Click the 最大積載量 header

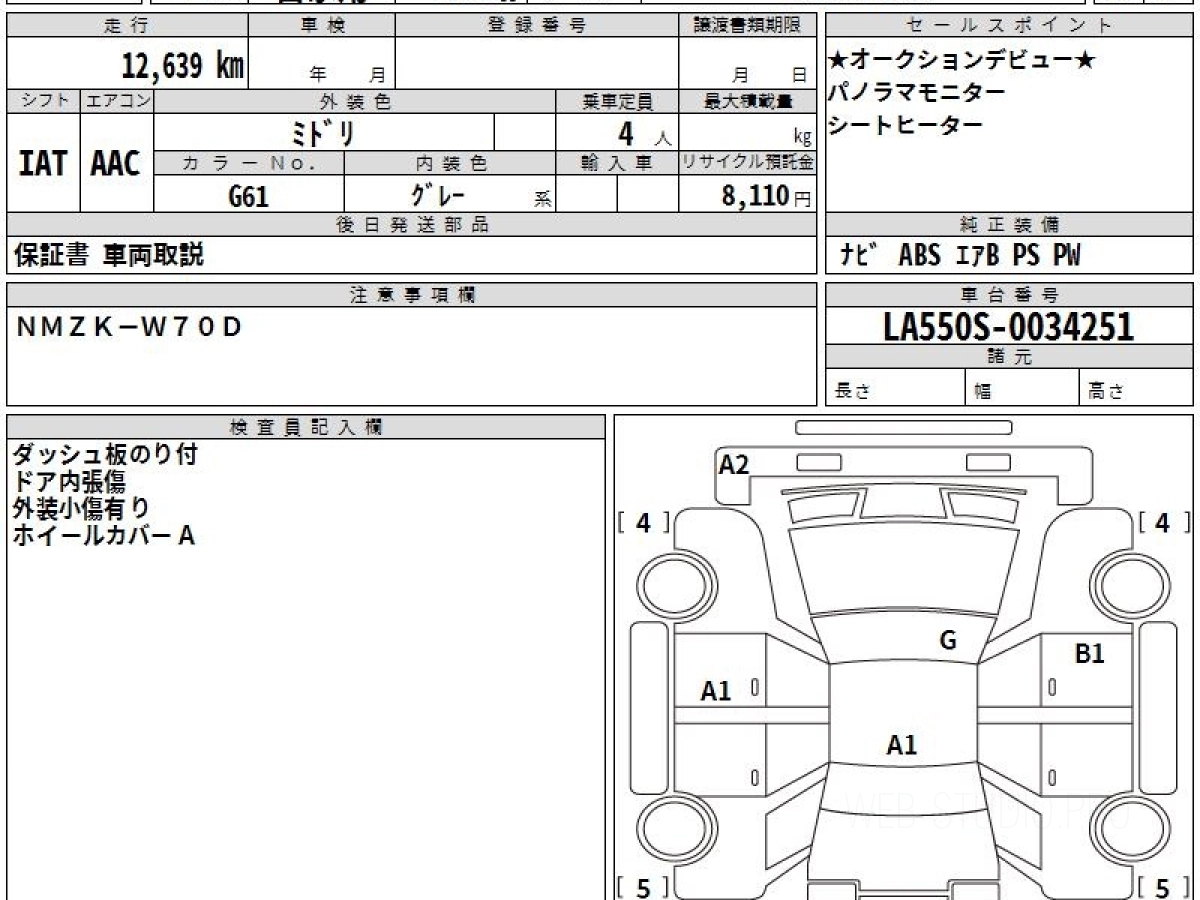click(x=747, y=101)
